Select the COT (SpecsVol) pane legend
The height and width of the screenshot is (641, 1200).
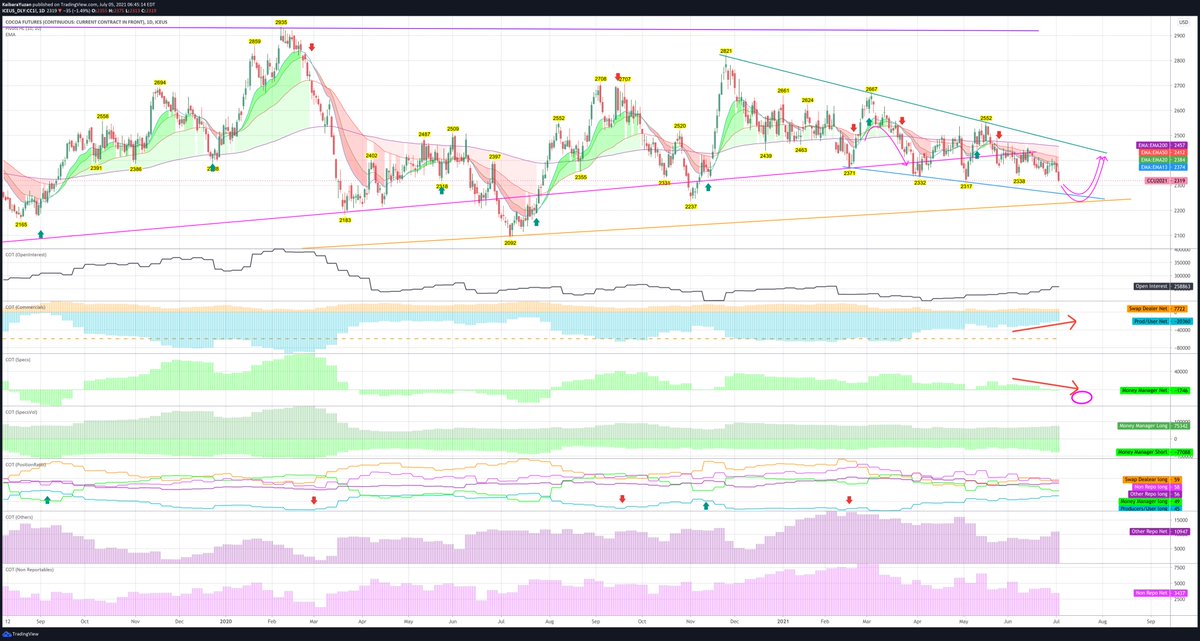[22, 411]
